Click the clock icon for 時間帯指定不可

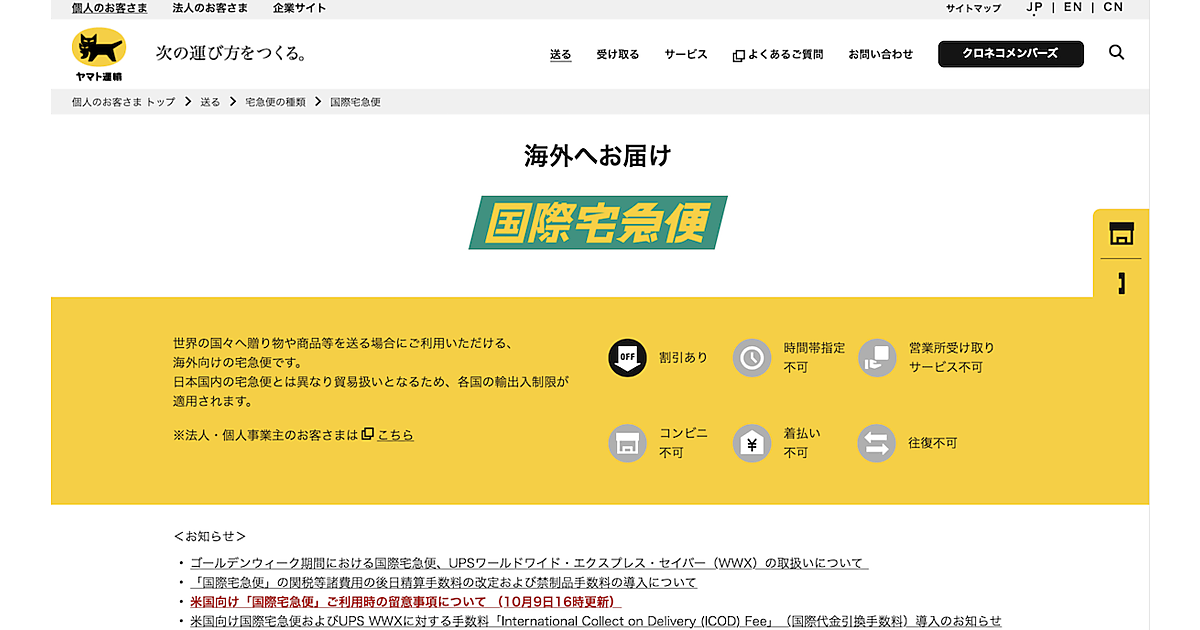[751, 357]
